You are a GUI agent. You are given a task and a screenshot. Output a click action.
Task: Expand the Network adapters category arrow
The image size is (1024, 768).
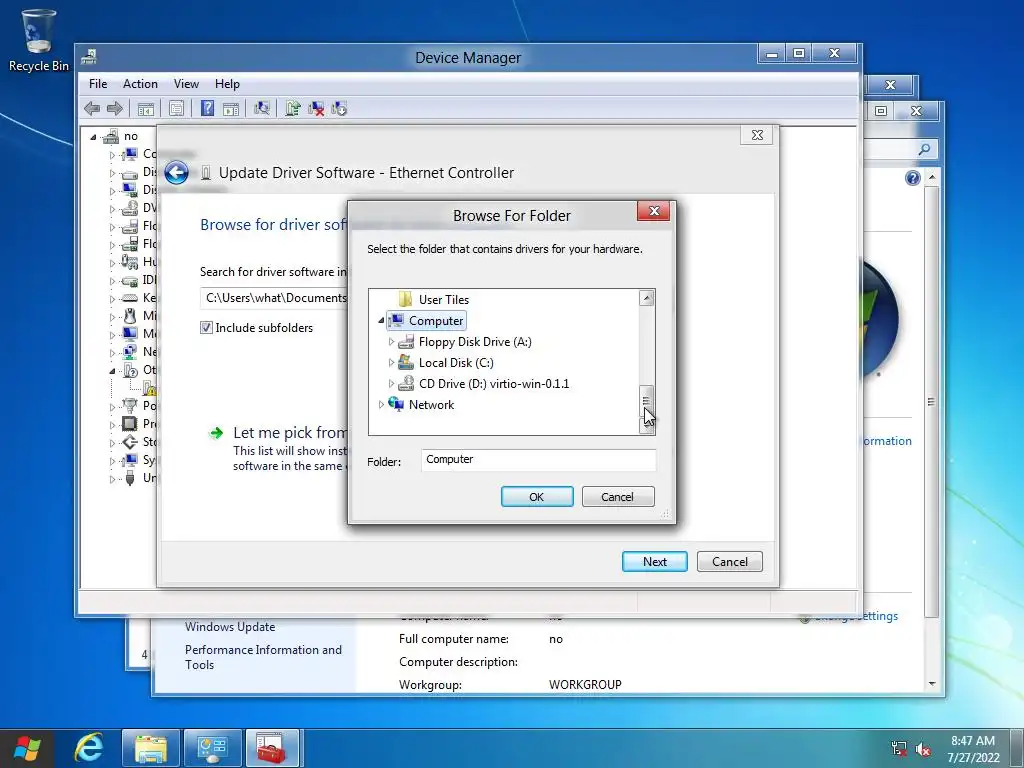pos(112,353)
